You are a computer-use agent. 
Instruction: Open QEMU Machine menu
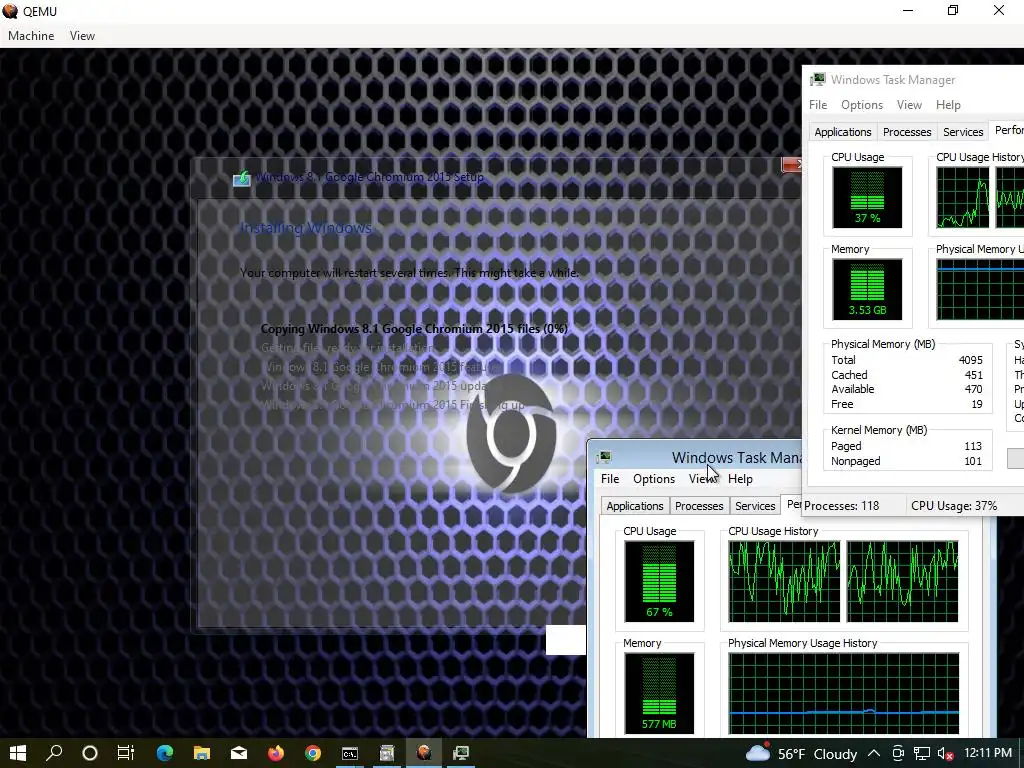click(x=31, y=36)
